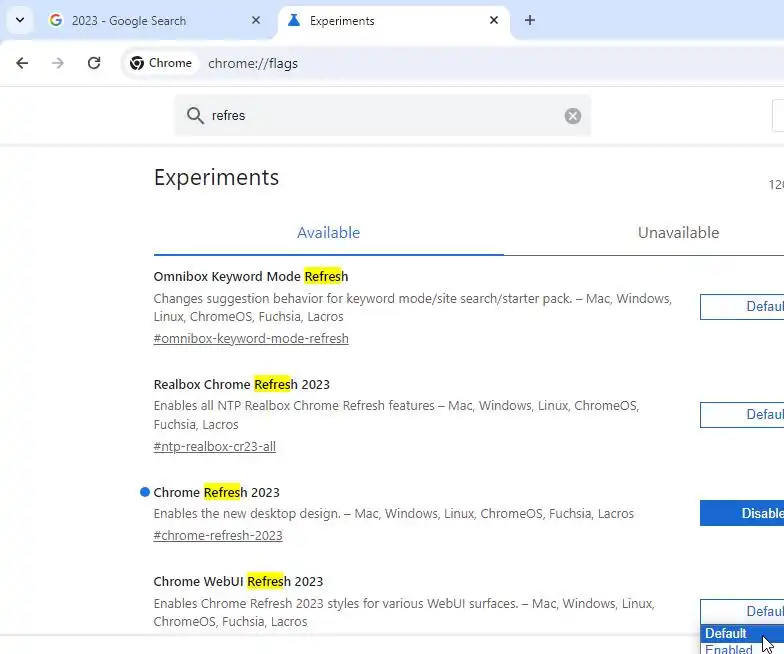Clear the flags search text
The width and height of the screenshot is (784, 654).
[x=572, y=116]
